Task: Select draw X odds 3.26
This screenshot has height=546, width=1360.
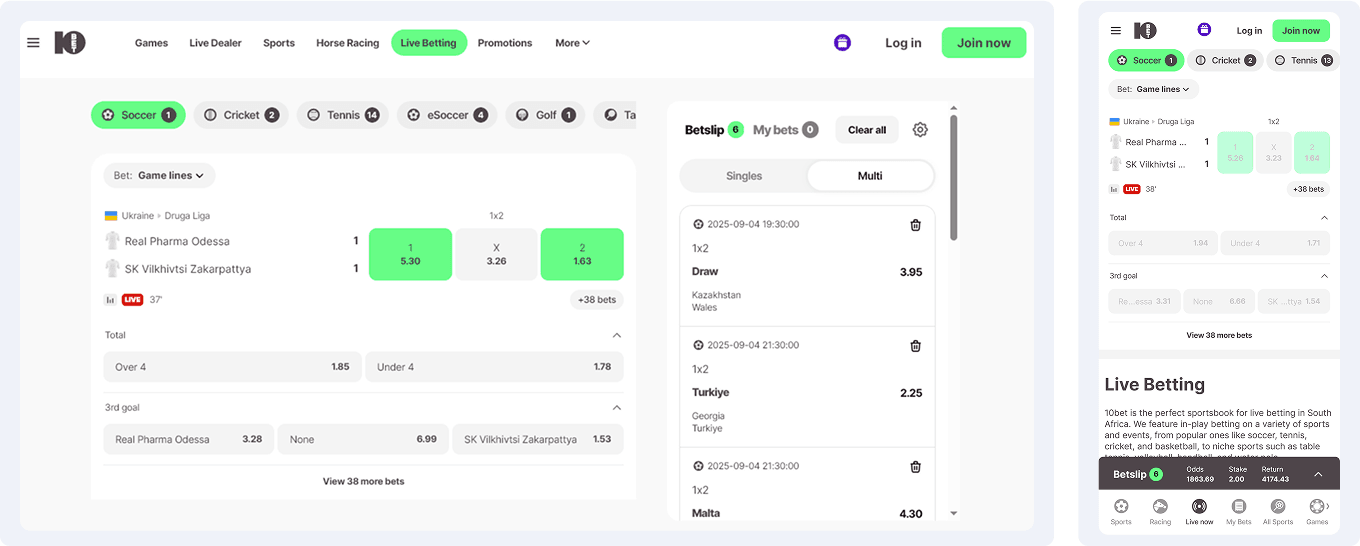Action: click(x=496, y=254)
